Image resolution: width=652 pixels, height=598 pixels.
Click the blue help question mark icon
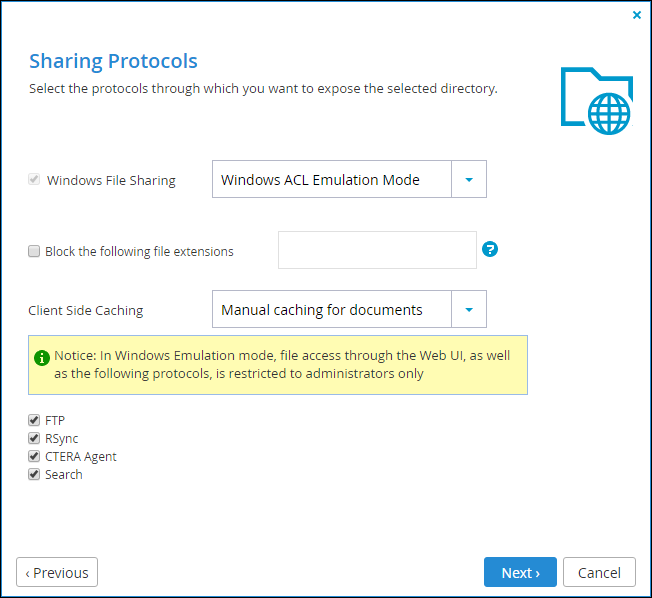point(490,250)
